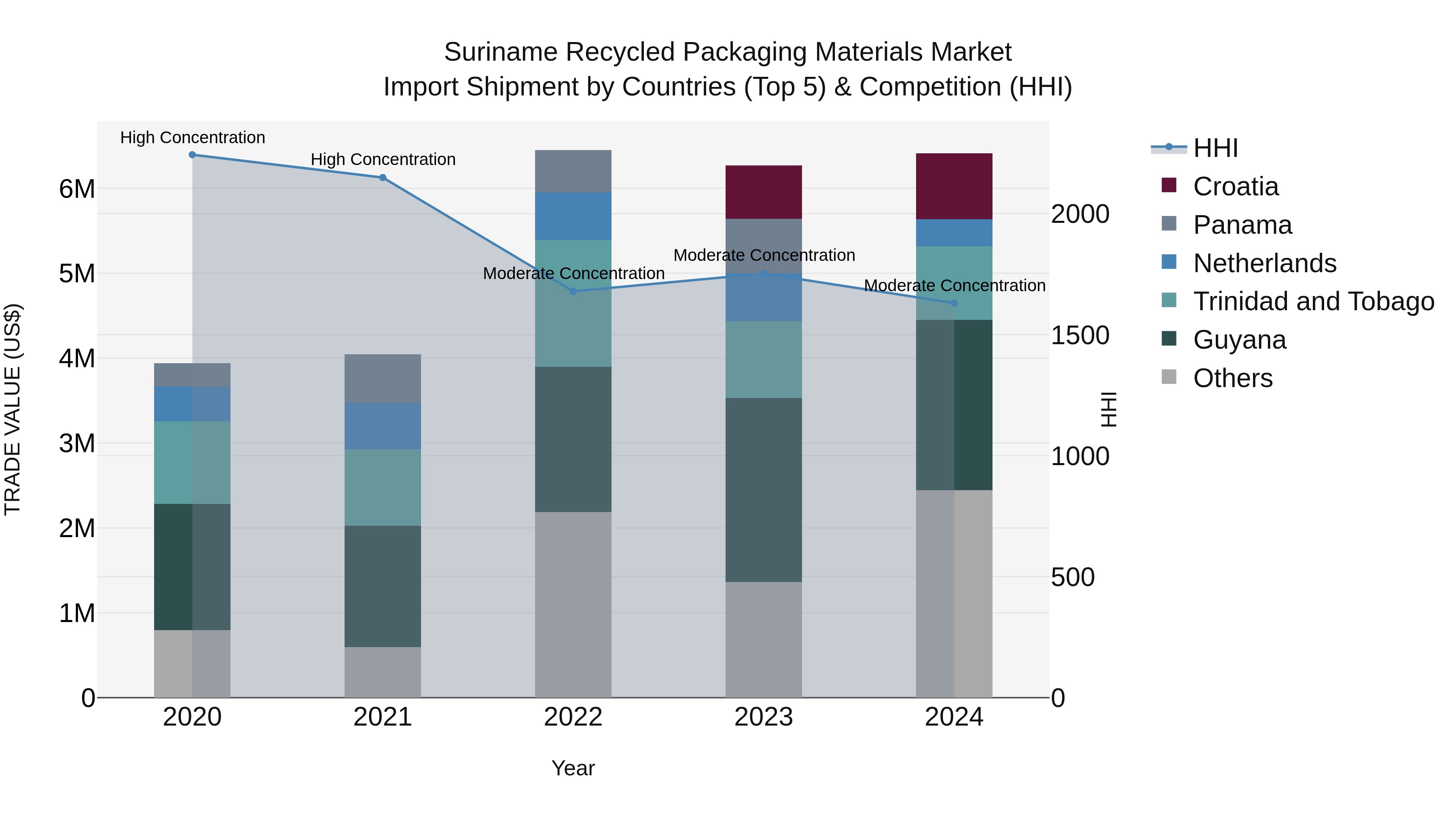Click the Croatia segment in the 2024 bar
Screen dimensions: 1456x819
(954, 186)
